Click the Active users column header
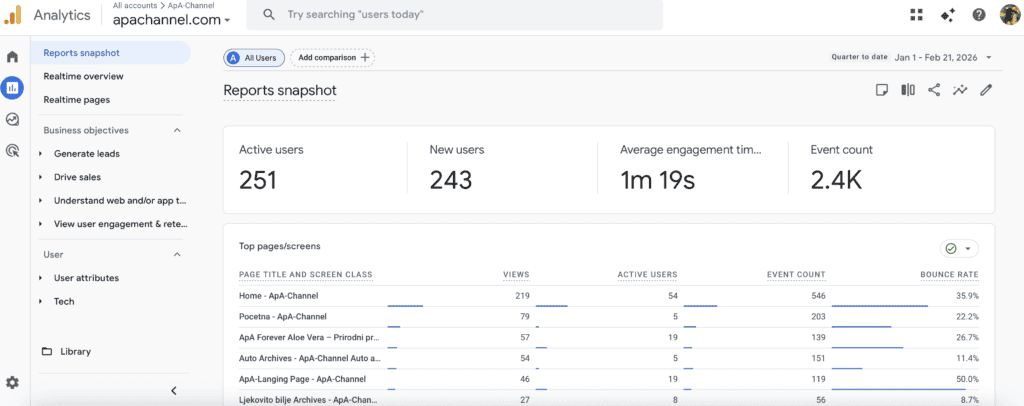This screenshot has height=406, width=1024. tap(647, 275)
